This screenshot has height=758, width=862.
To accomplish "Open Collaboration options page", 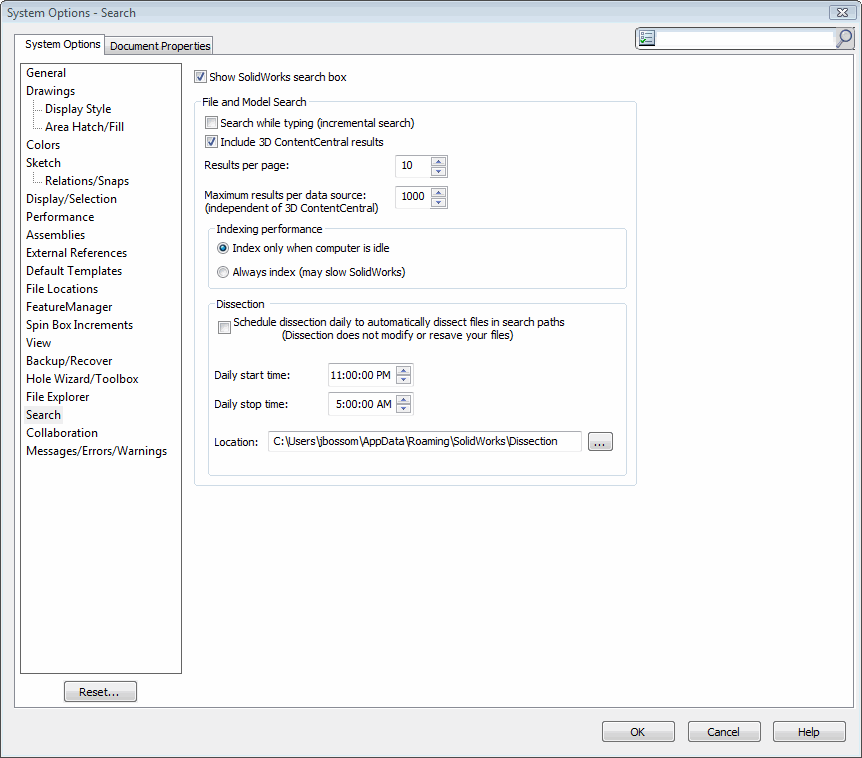I will [62, 433].
